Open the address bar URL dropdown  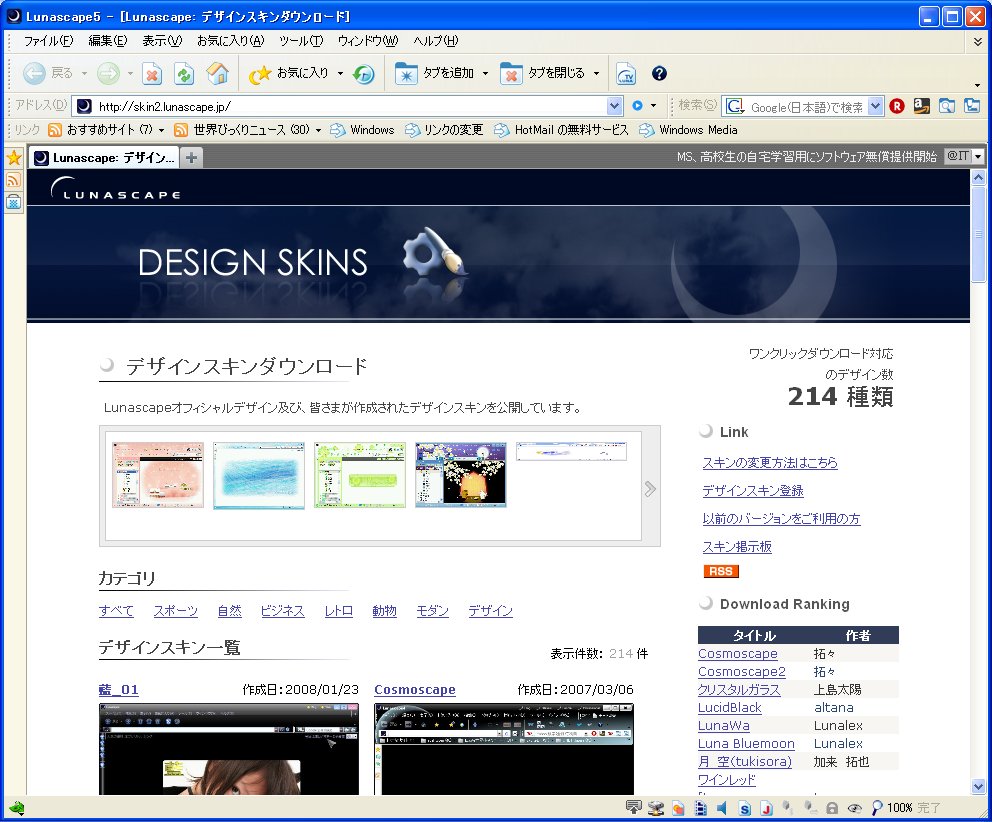614,106
